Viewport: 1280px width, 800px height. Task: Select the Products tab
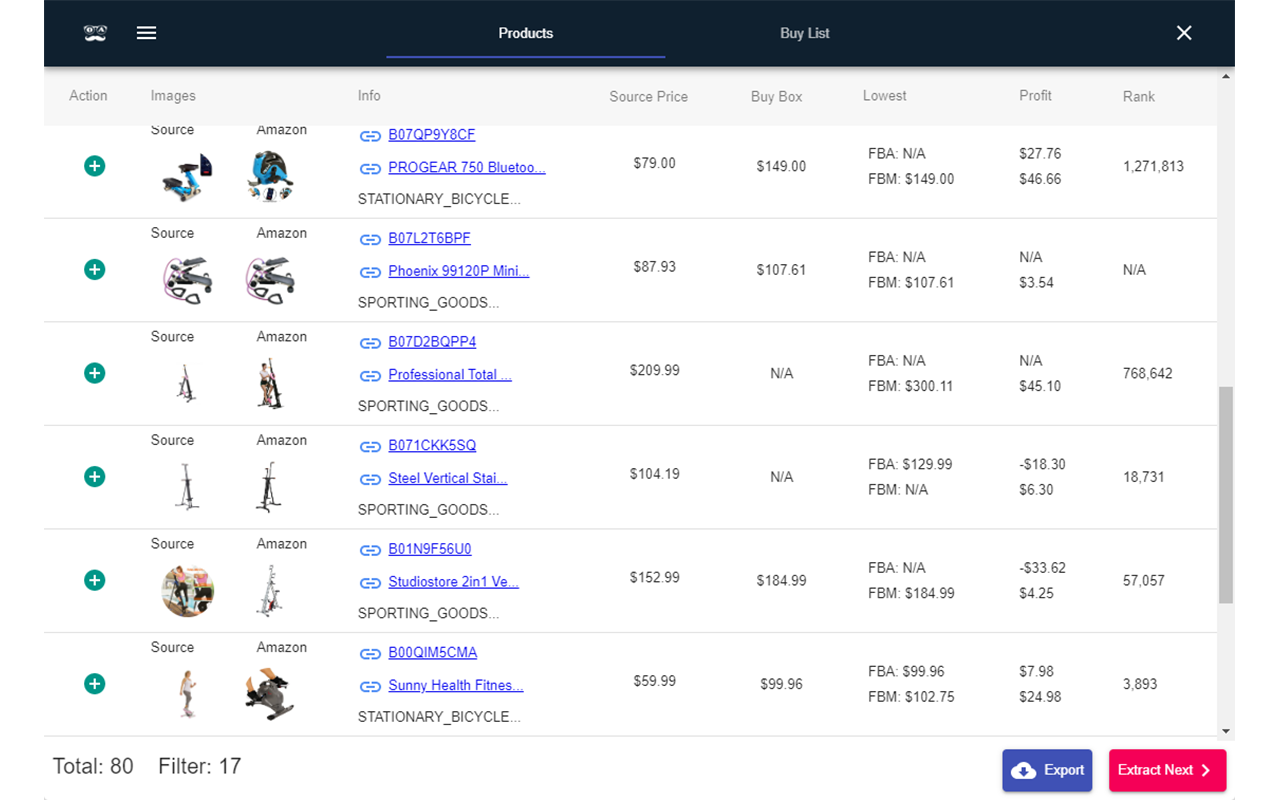pyautogui.click(x=525, y=33)
